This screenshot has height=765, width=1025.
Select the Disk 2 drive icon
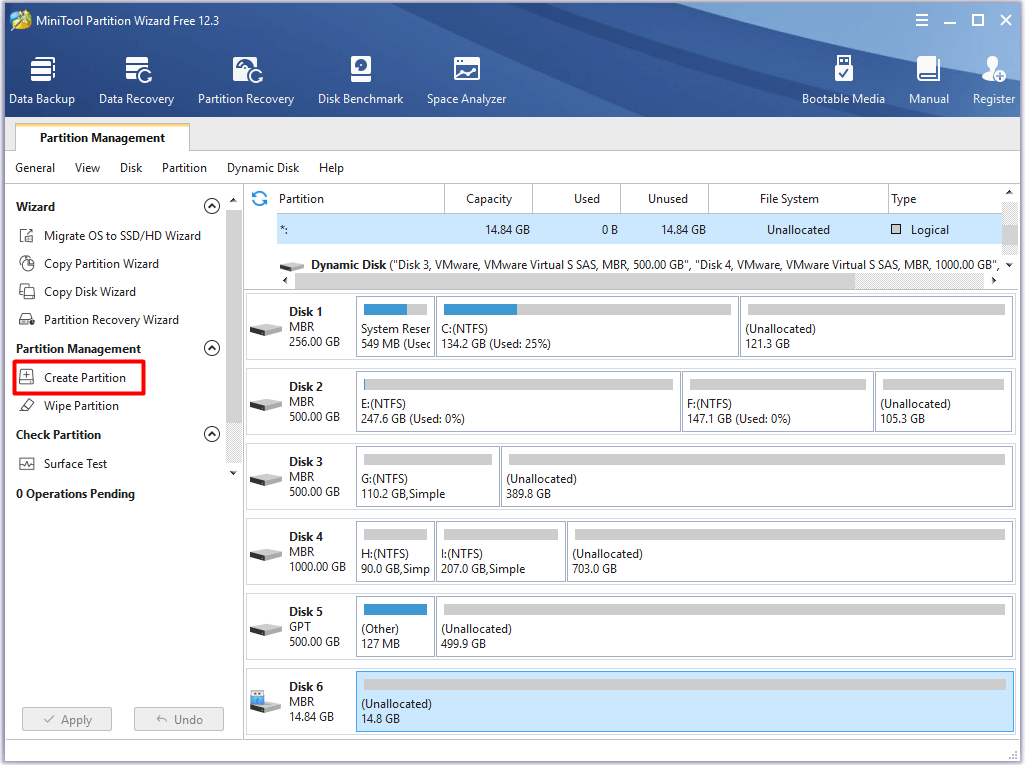tap(266, 404)
